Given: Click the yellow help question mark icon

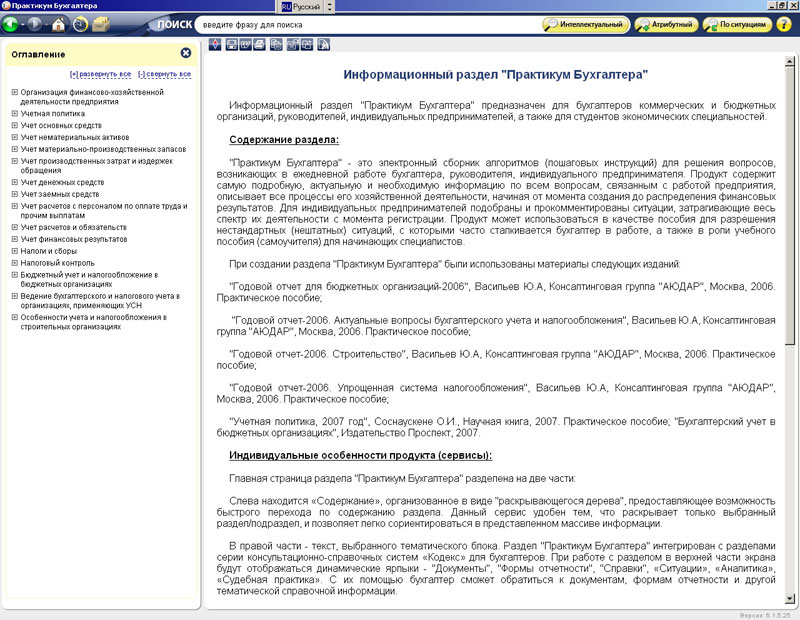Looking at the screenshot, I should pyautogui.click(x=783, y=24).
